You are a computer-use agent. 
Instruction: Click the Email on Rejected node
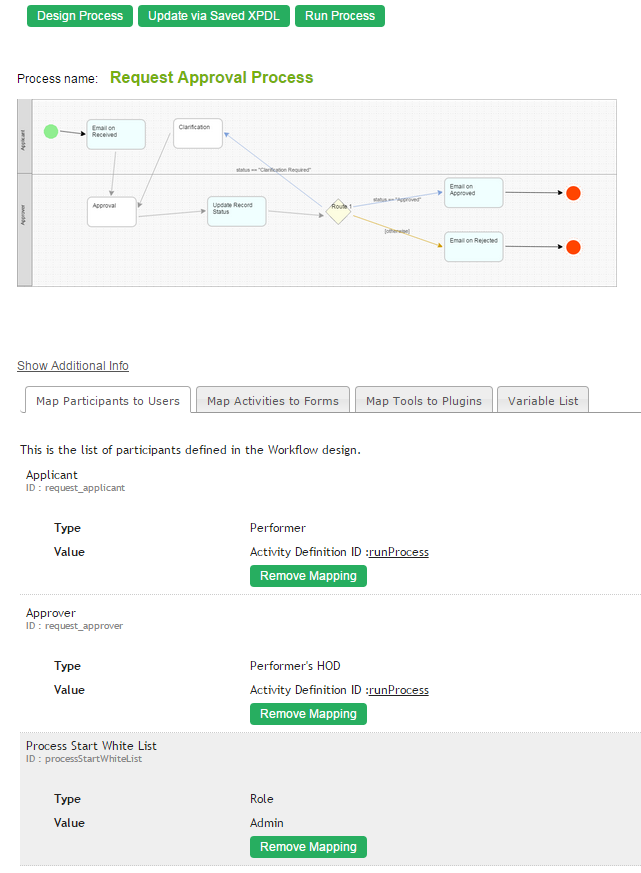click(x=473, y=247)
